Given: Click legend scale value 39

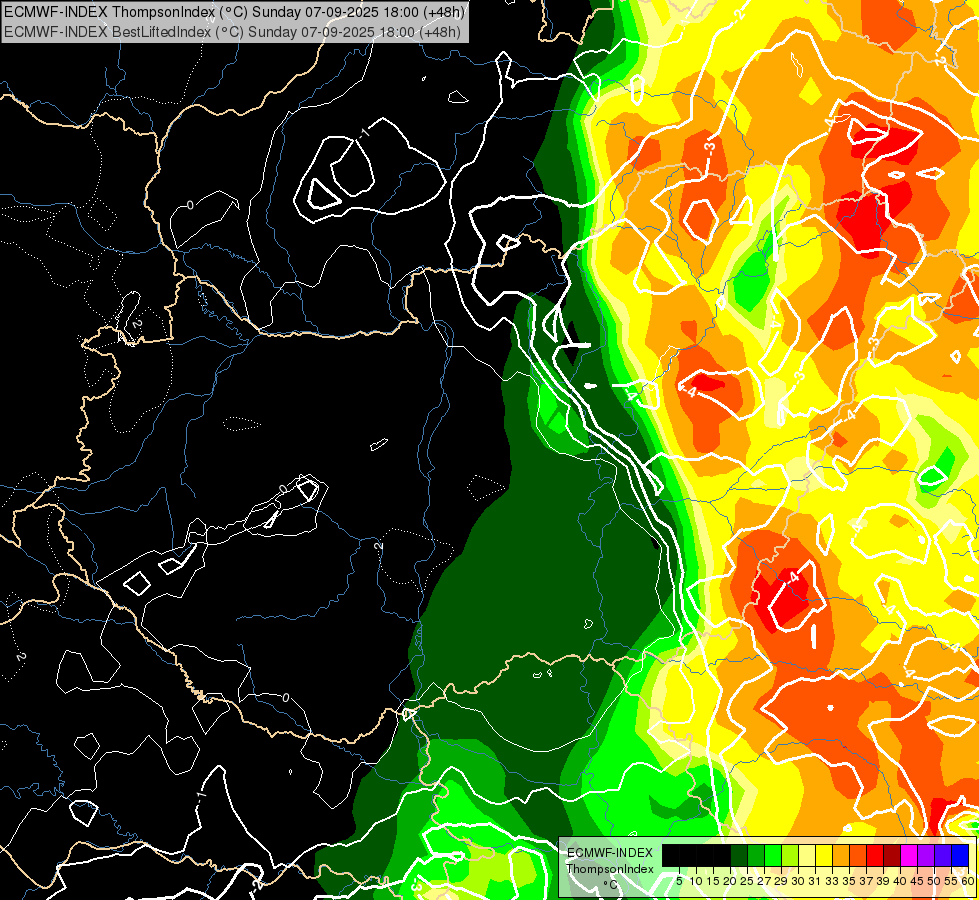Looking at the screenshot, I should (x=883, y=881).
